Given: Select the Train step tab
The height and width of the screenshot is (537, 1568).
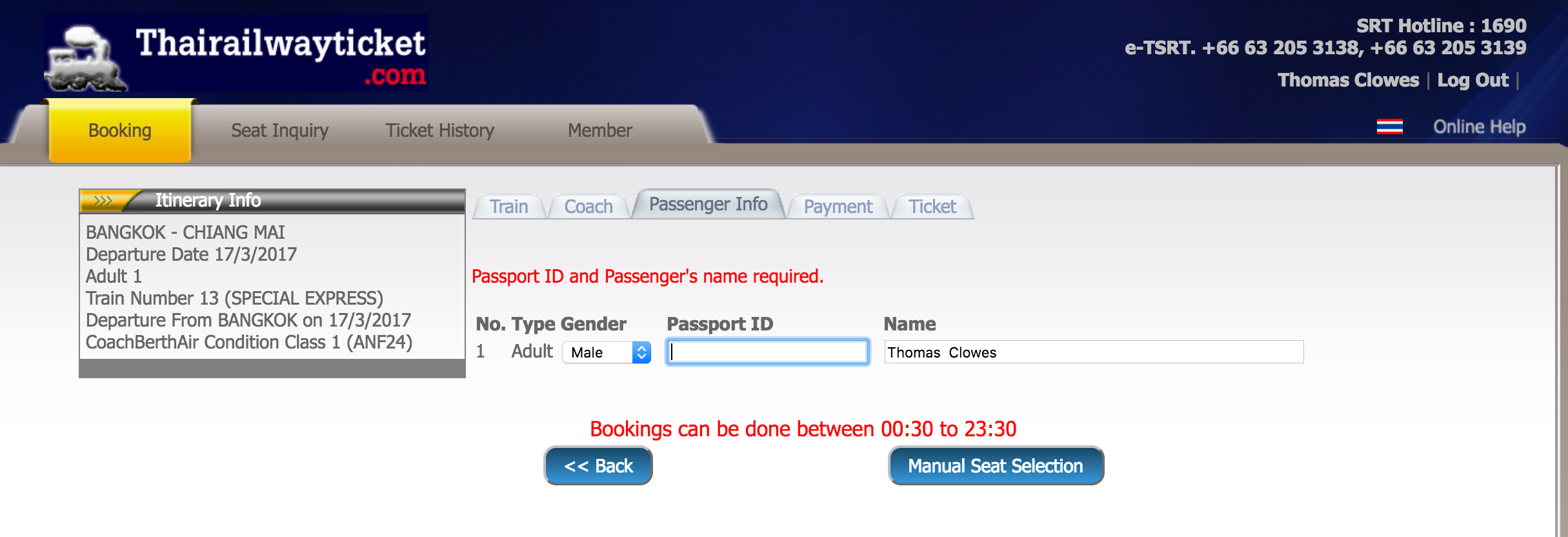Looking at the screenshot, I should (509, 207).
